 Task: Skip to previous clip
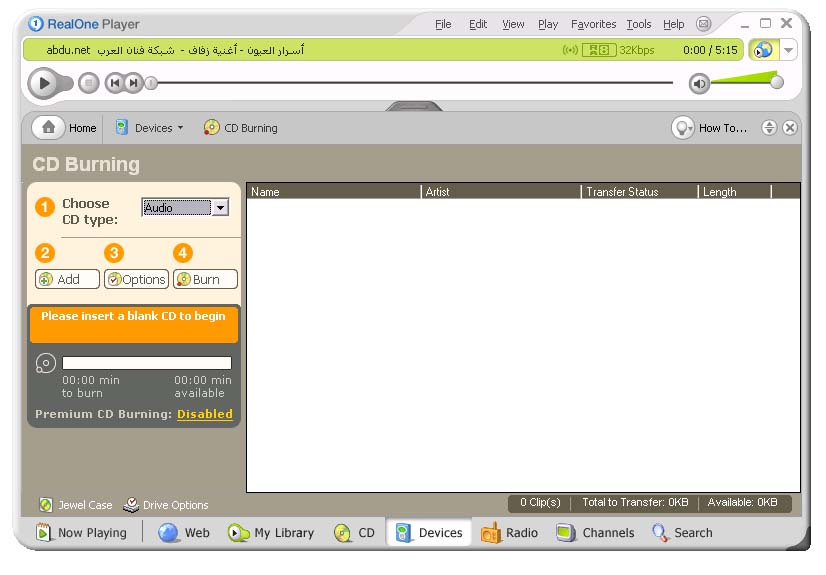114,83
